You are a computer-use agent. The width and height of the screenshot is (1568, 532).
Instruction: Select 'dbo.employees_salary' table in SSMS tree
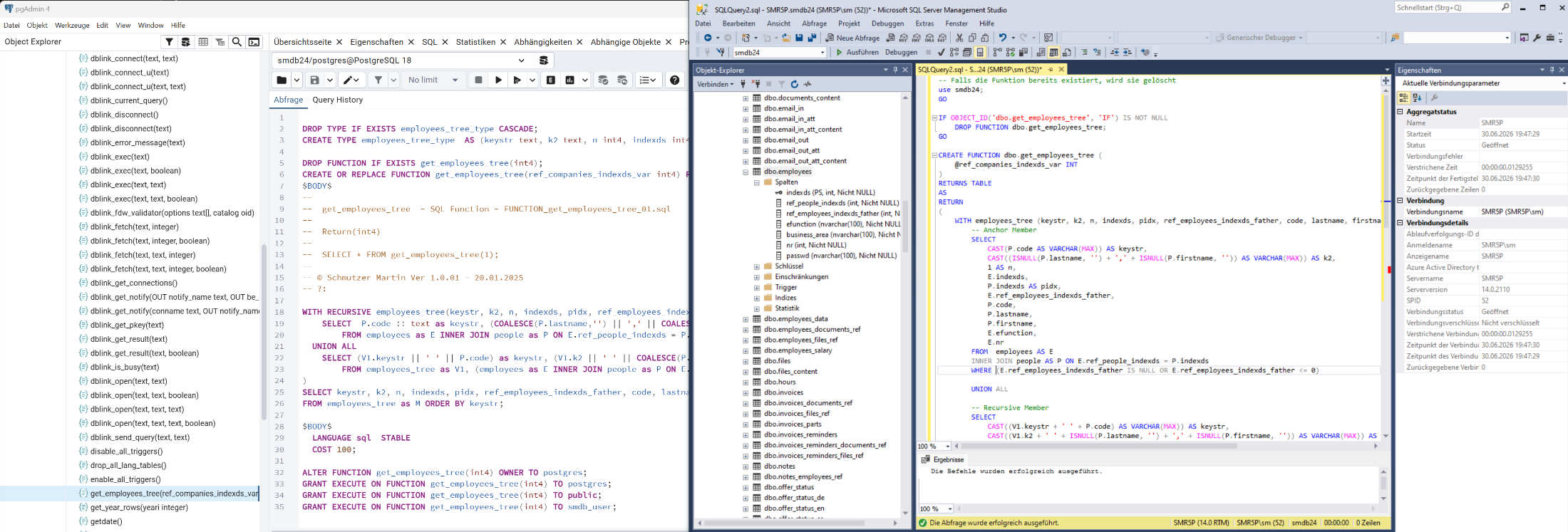[x=798, y=350]
